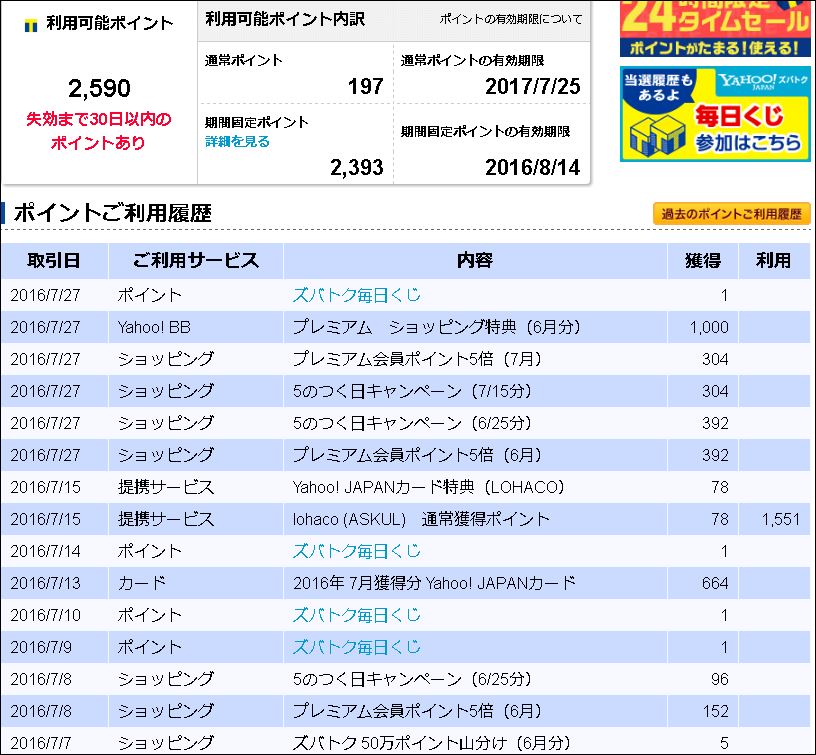Click 2016年 7月獲得分 Yahoo! JAPANカード text
Viewport: 816px width, 755px height.
435,583
